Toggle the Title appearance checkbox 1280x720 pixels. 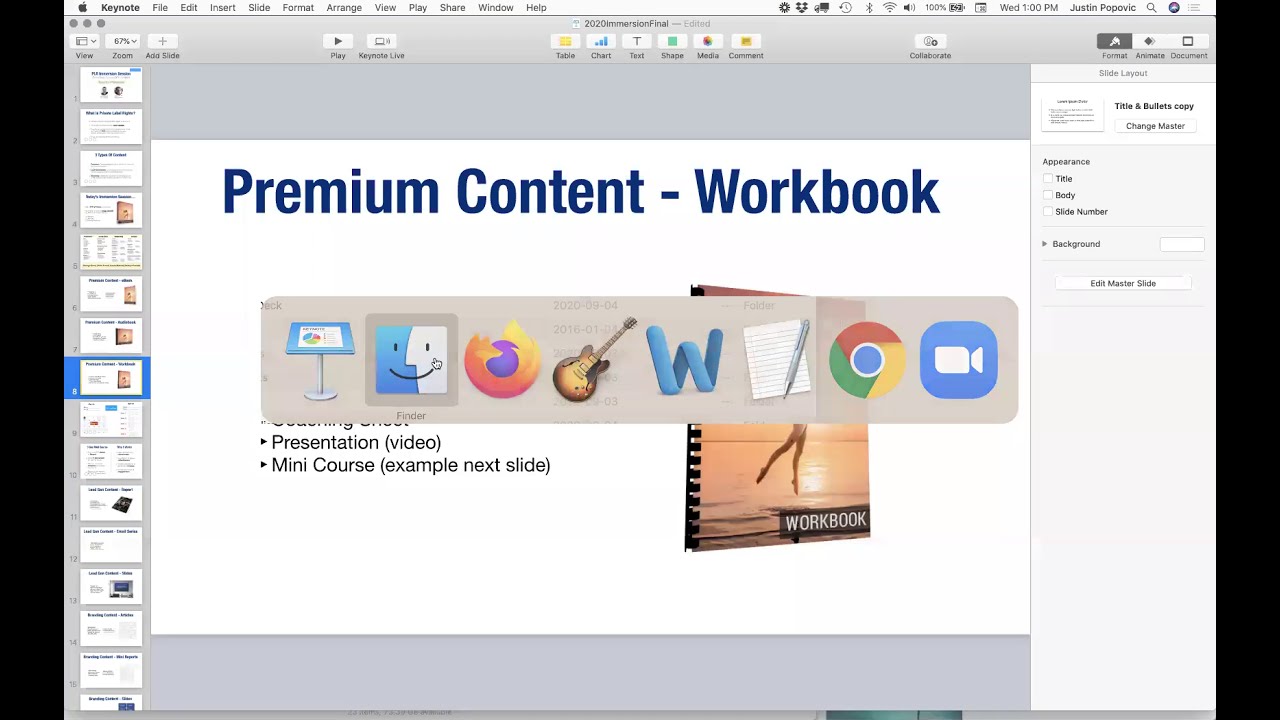coord(1048,179)
